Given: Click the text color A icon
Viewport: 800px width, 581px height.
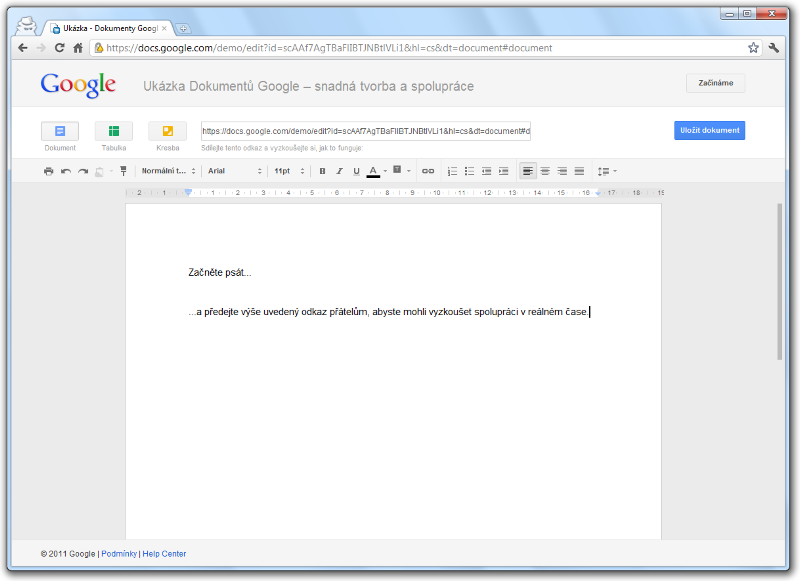Looking at the screenshot, I should point(373,171).
